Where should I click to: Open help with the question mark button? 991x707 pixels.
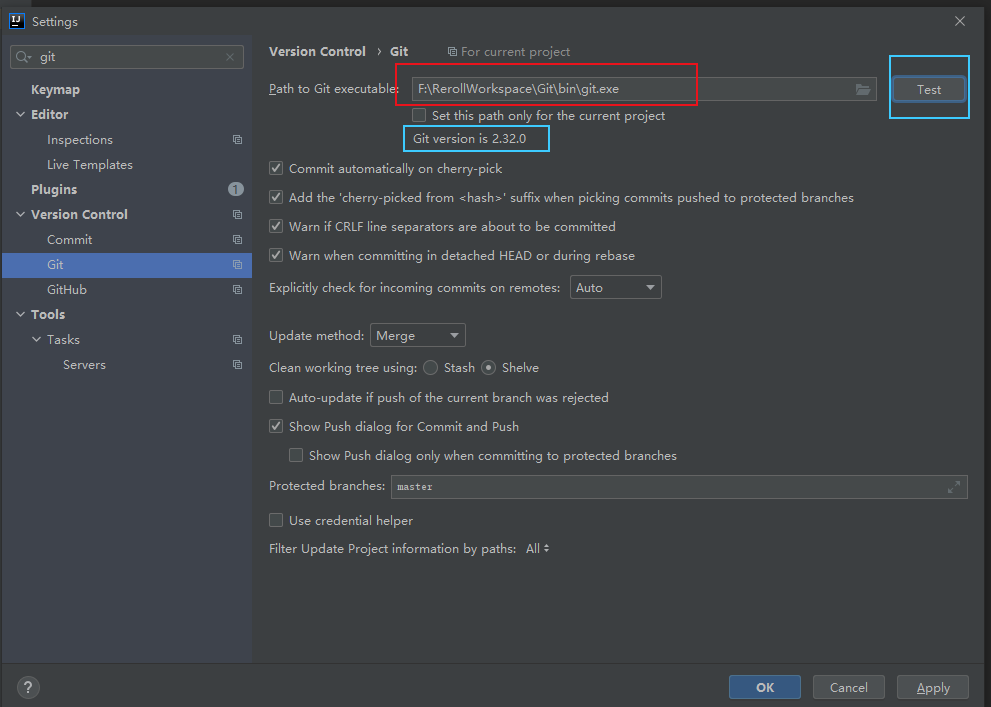click(x=28, y=687)
